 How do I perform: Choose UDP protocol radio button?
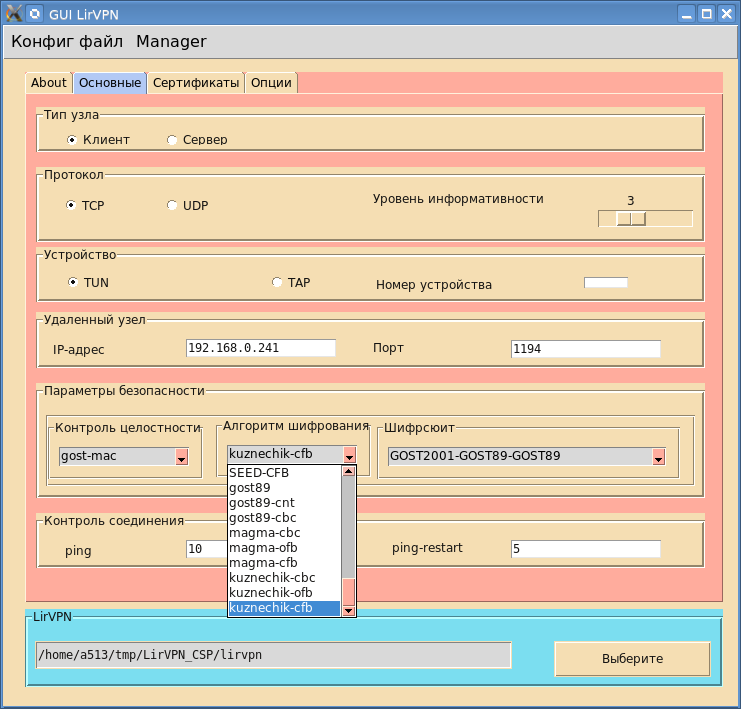pyautogui.click(x=172, y=205)
